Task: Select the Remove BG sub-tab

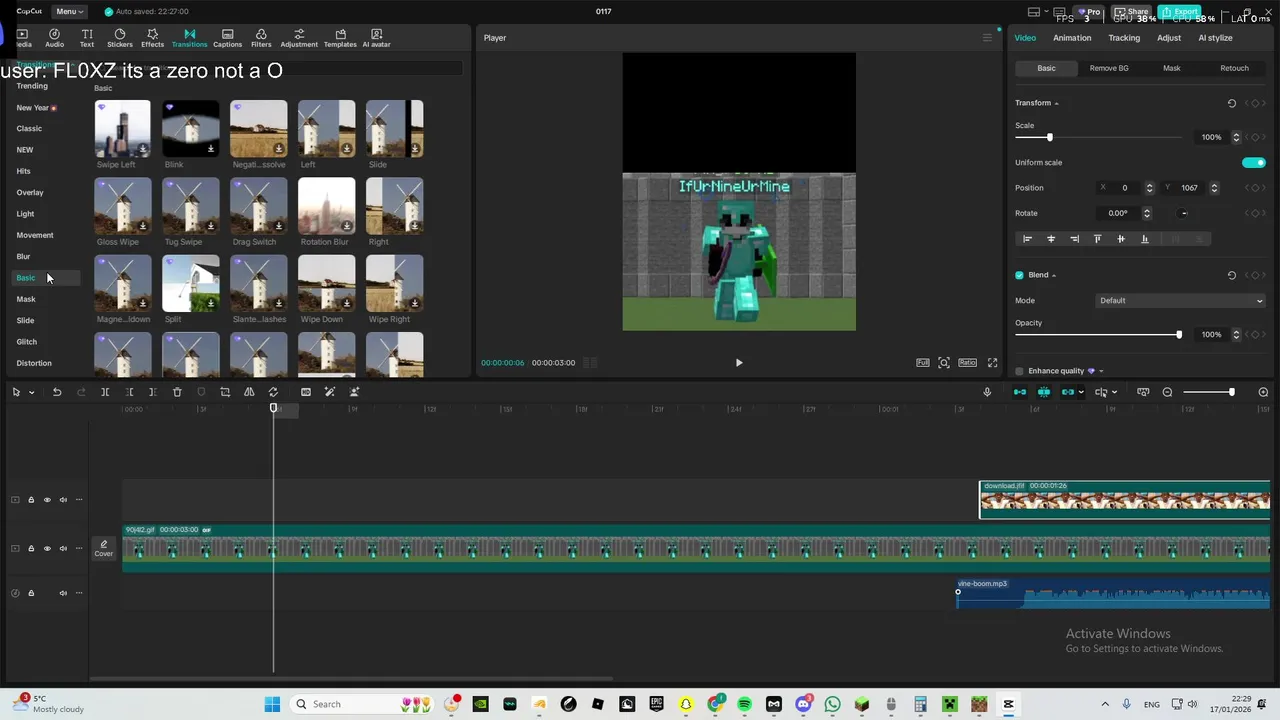Action: pos(1109,68)
